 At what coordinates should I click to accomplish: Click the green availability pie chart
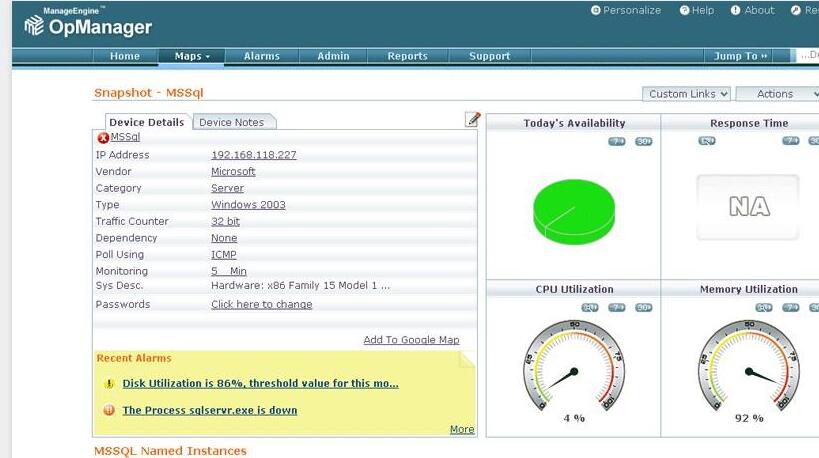(574, 212)
